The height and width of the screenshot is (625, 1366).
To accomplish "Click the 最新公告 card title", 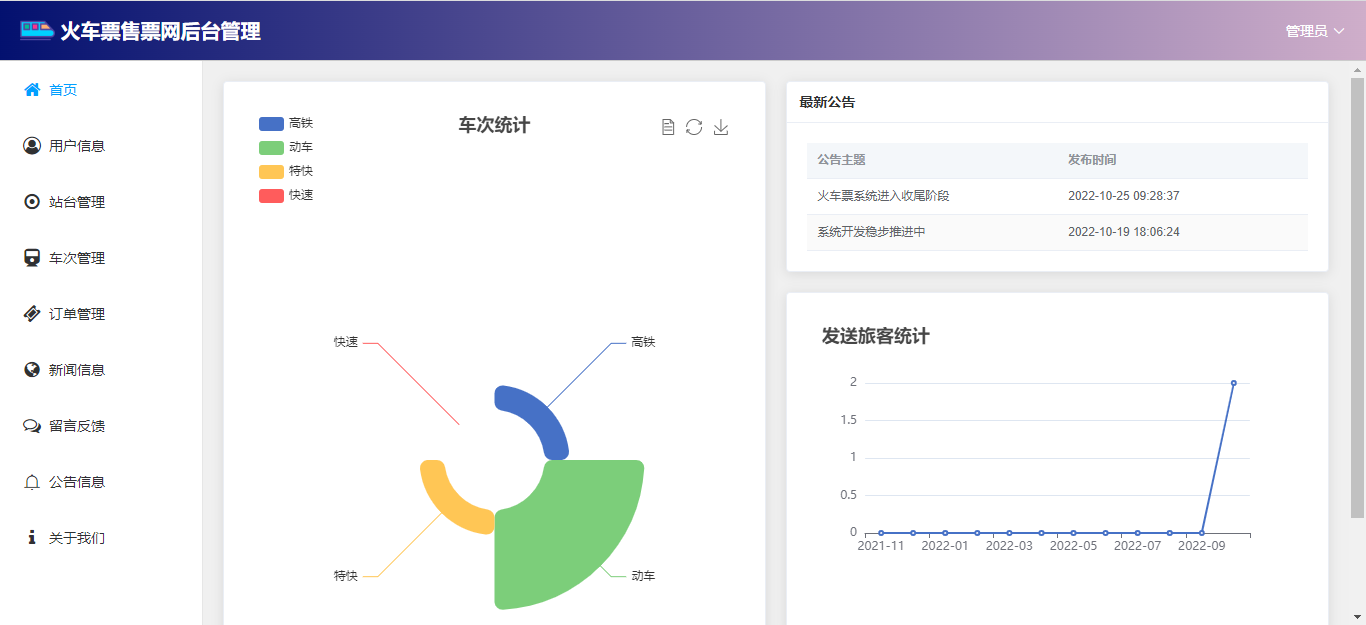I will pyautogui.click(x=827, y=102).
